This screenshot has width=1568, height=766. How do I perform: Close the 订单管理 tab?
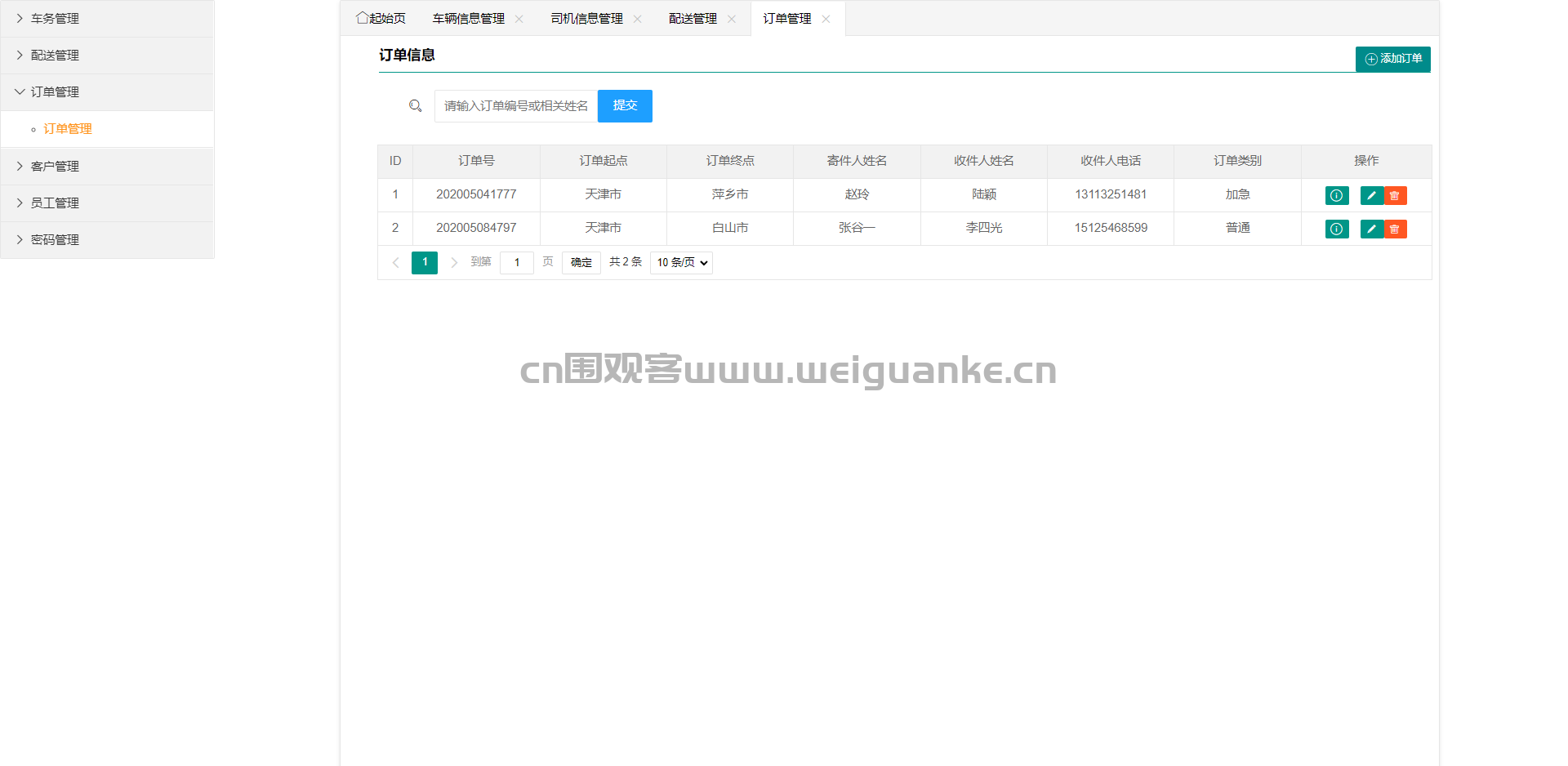click(x=826, y=19)
